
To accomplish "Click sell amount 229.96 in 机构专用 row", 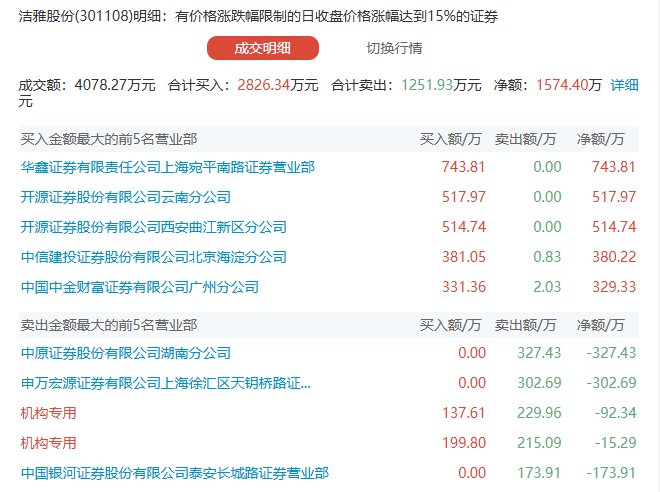I will point(539,413).
